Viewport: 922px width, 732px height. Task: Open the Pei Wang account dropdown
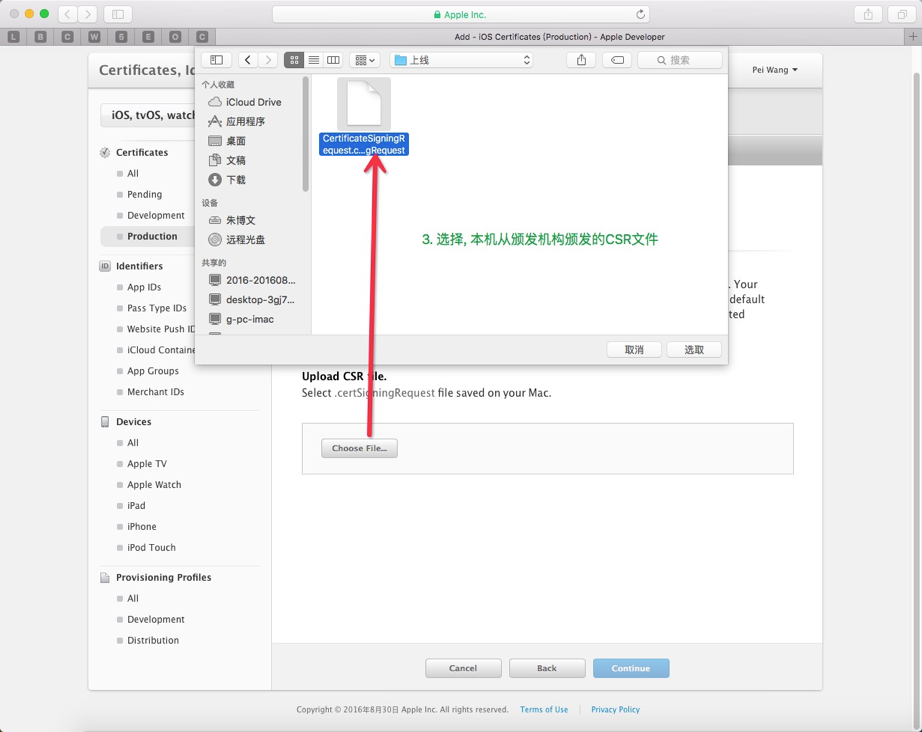point(774,70)
